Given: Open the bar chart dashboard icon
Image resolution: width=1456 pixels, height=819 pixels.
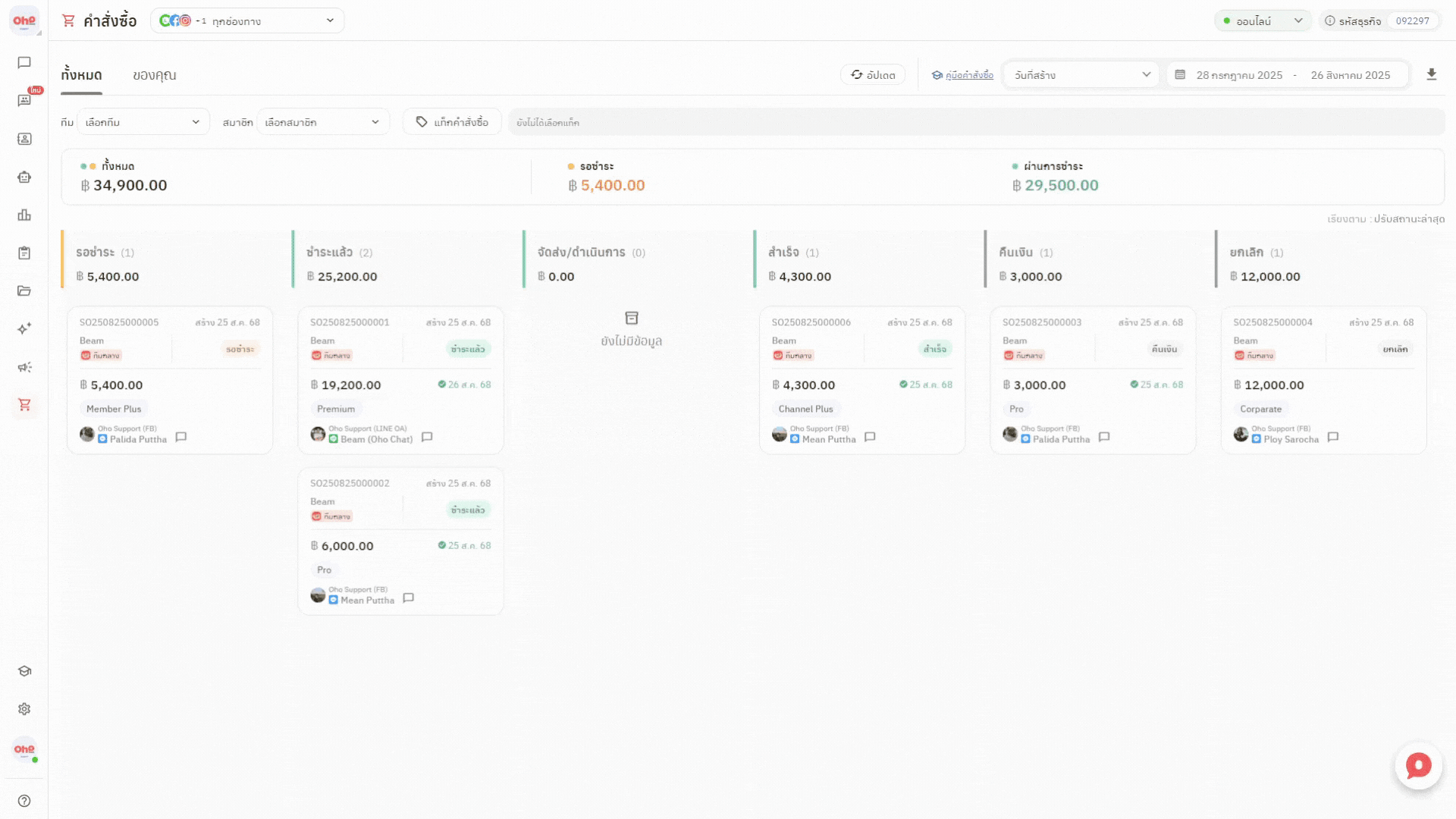Looking at the screenshot, I should click(x=24, y=215).
